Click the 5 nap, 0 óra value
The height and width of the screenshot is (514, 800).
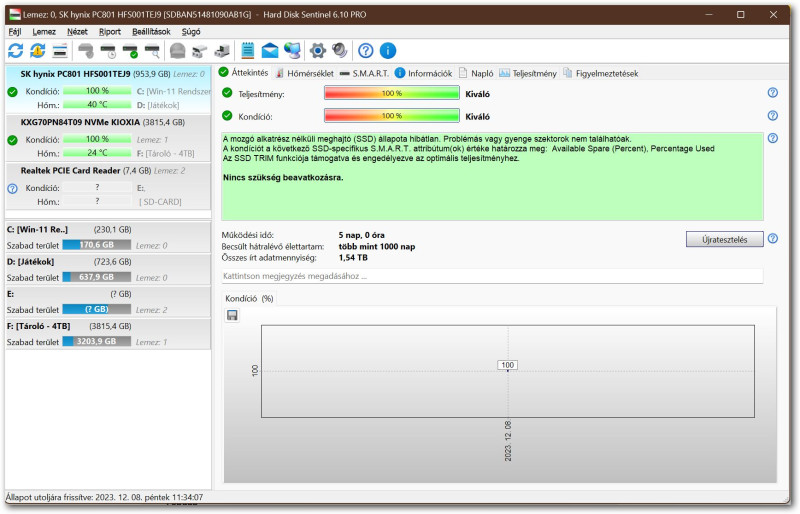[x=362, y=235]
